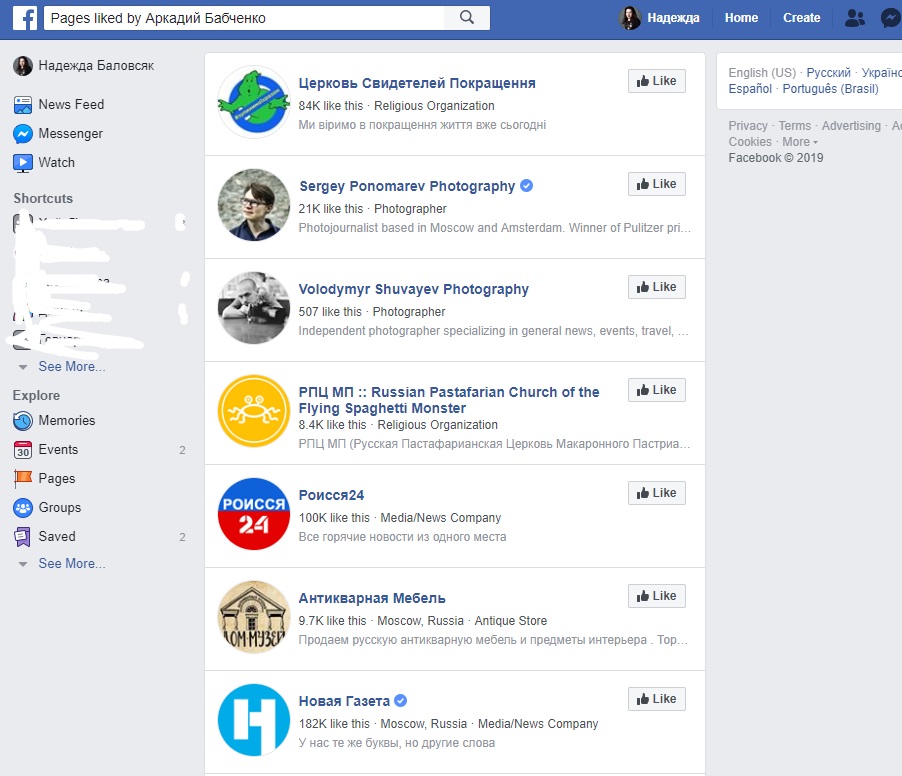Open Pages label in sidebar
Screen dimensions: 902x776
click(x=56, y=479)
